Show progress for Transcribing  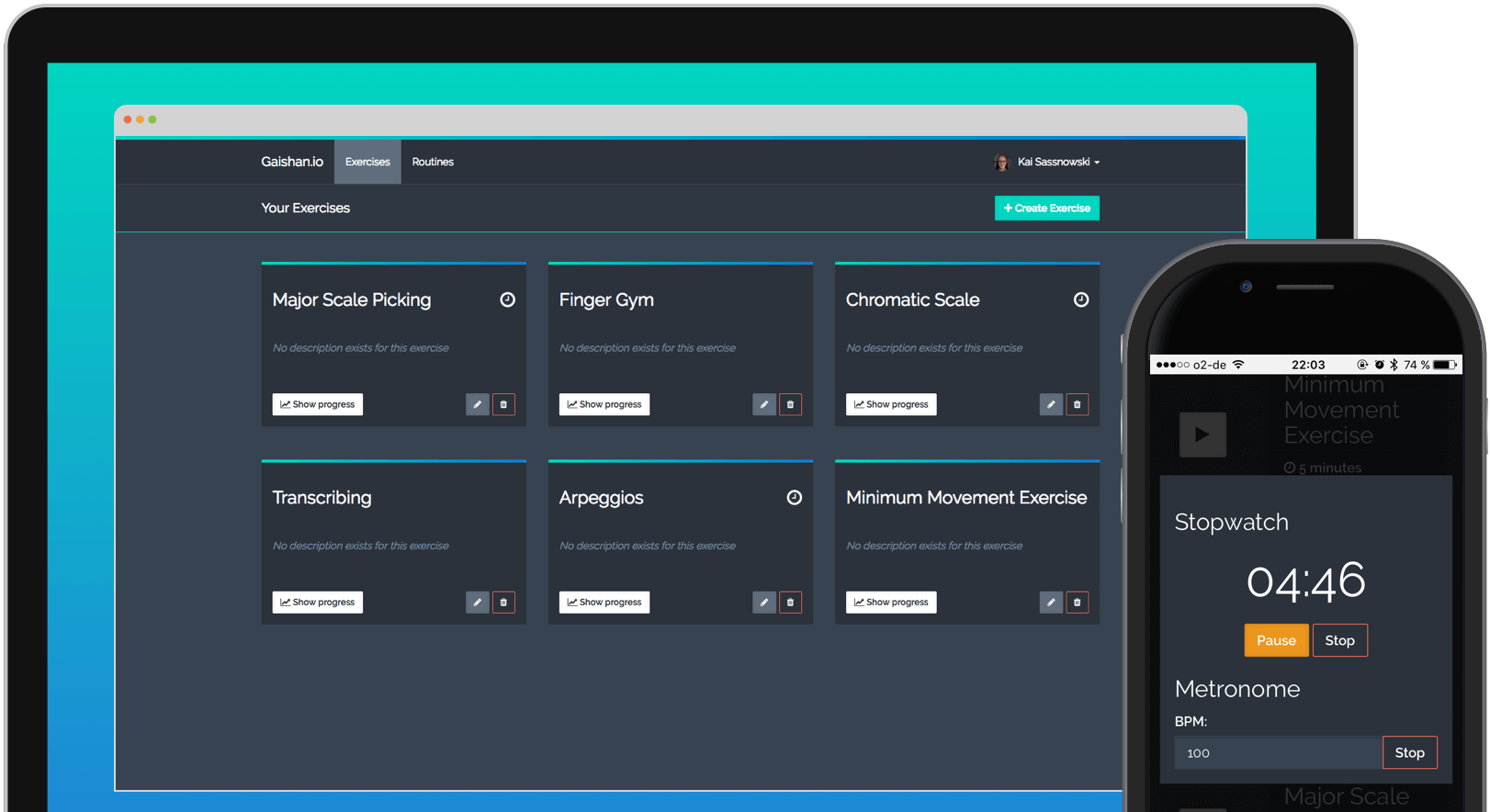pos(318,603)
